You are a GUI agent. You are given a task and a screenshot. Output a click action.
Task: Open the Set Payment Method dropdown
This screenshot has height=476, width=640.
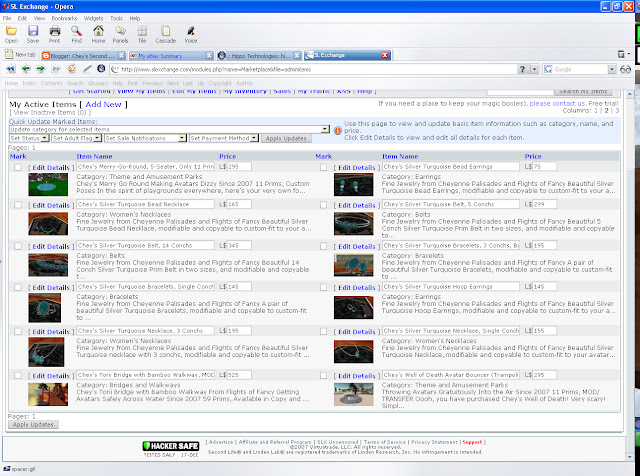click(x=224, y=138)
